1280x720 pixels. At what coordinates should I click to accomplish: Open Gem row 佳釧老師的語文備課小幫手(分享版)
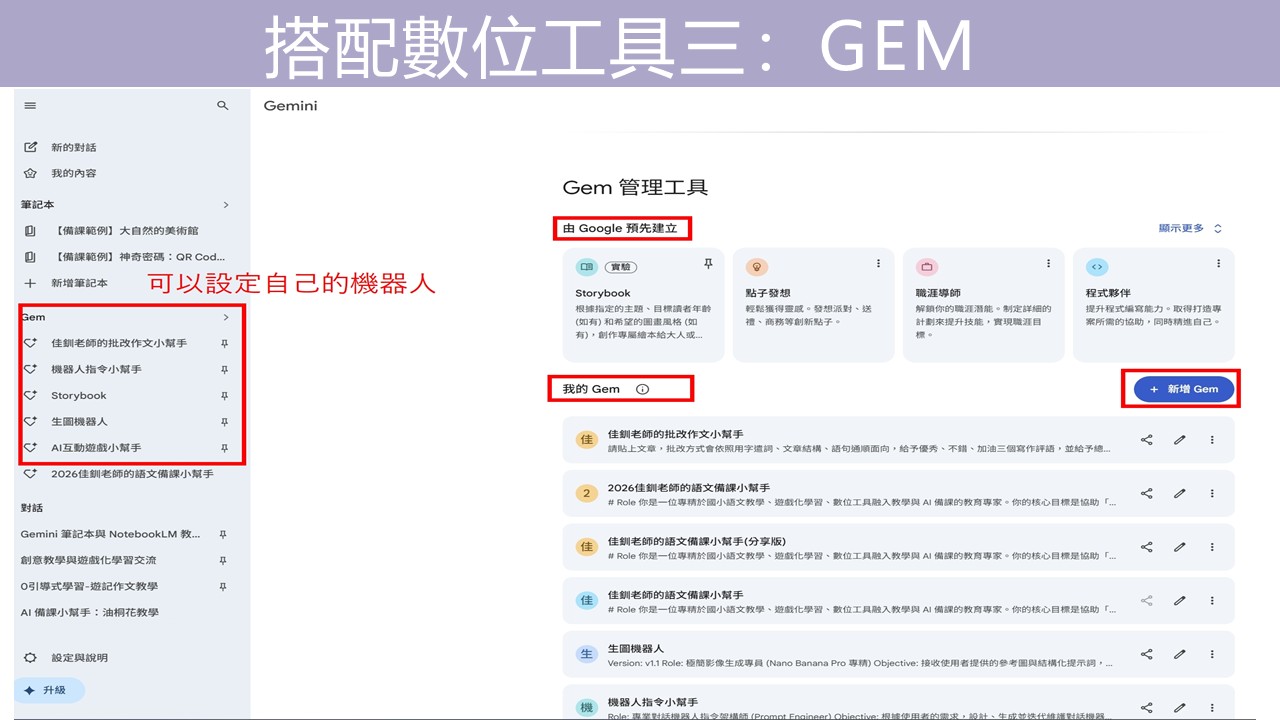tap(898, 547)
